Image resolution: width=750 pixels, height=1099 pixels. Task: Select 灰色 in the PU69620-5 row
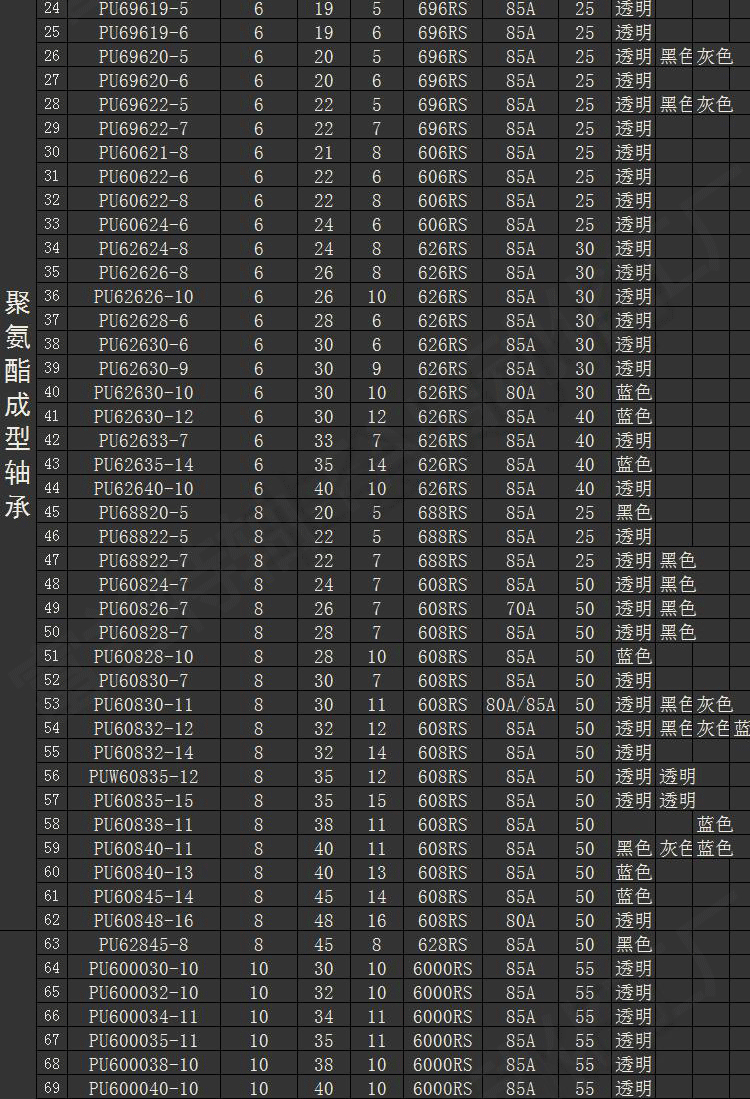715,57
